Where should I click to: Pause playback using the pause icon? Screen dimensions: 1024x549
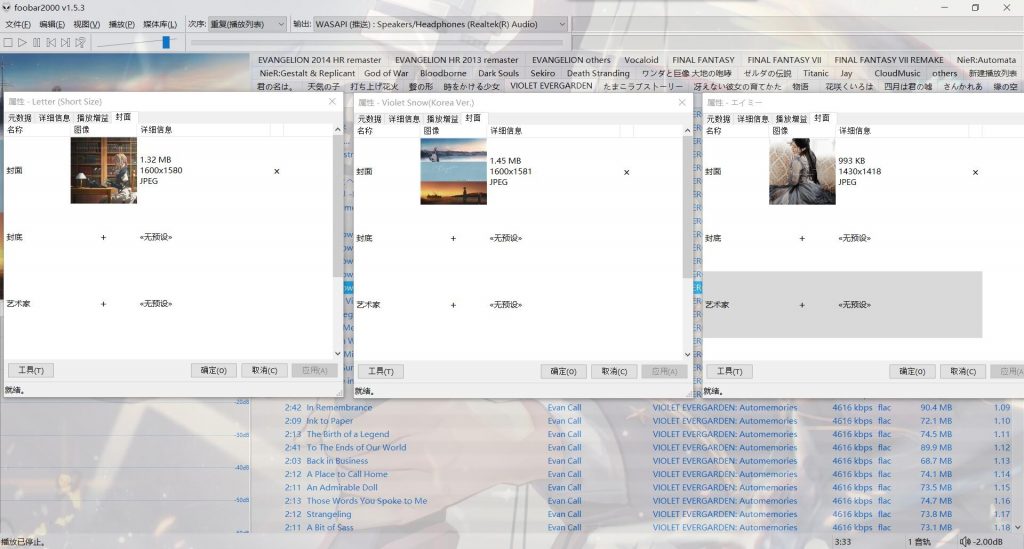click(x=37, y=42)
